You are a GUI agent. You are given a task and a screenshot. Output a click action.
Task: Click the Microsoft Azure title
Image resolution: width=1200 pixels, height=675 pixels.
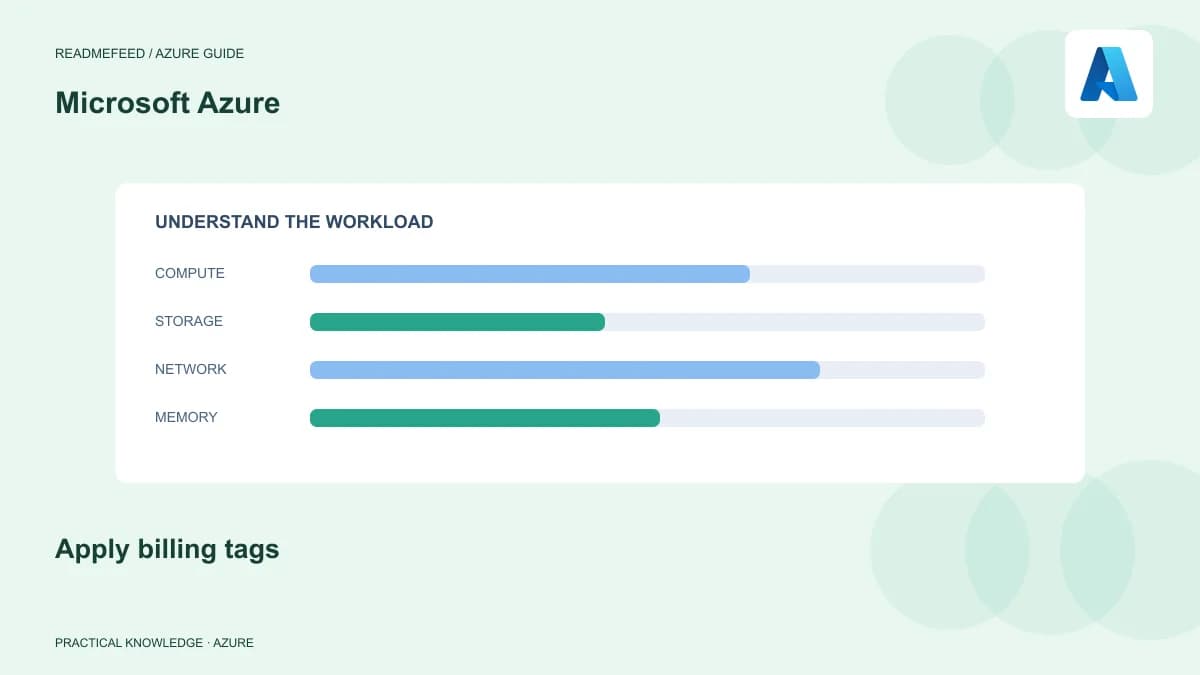[167, 103]
